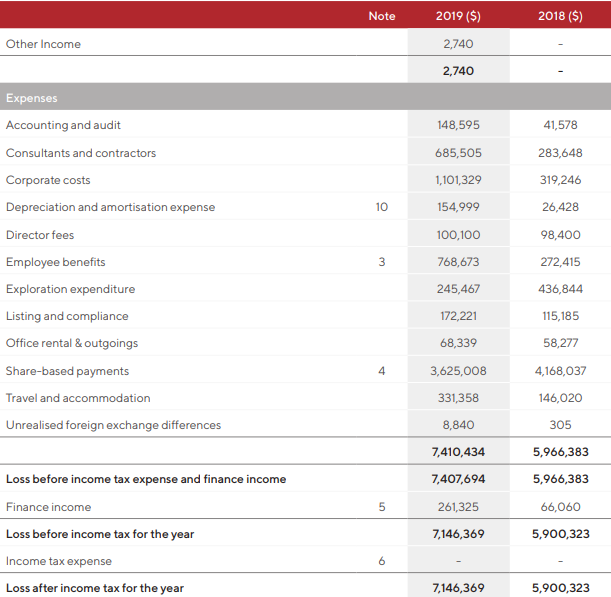Image resolution: width=611 pixels, height=597 pixels.
Task: Select 'Loss before income tax expense and finance income'
Action: pyautogui.click(x=146, y=479)
